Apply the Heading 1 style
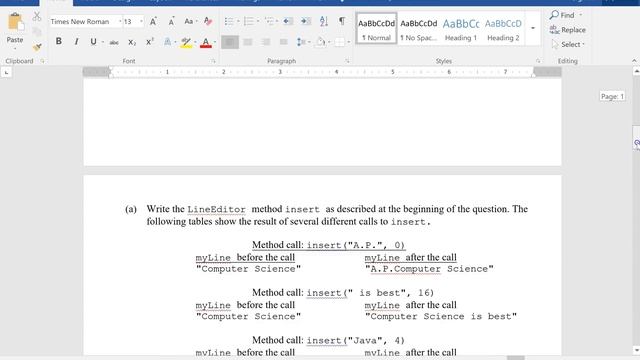Image resolution: width=640 pixels, height=360 pixels. point(461,28)
